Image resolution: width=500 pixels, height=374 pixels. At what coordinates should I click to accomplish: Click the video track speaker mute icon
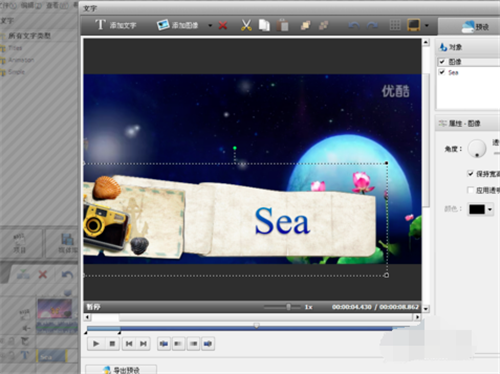[x=26, y=328]
